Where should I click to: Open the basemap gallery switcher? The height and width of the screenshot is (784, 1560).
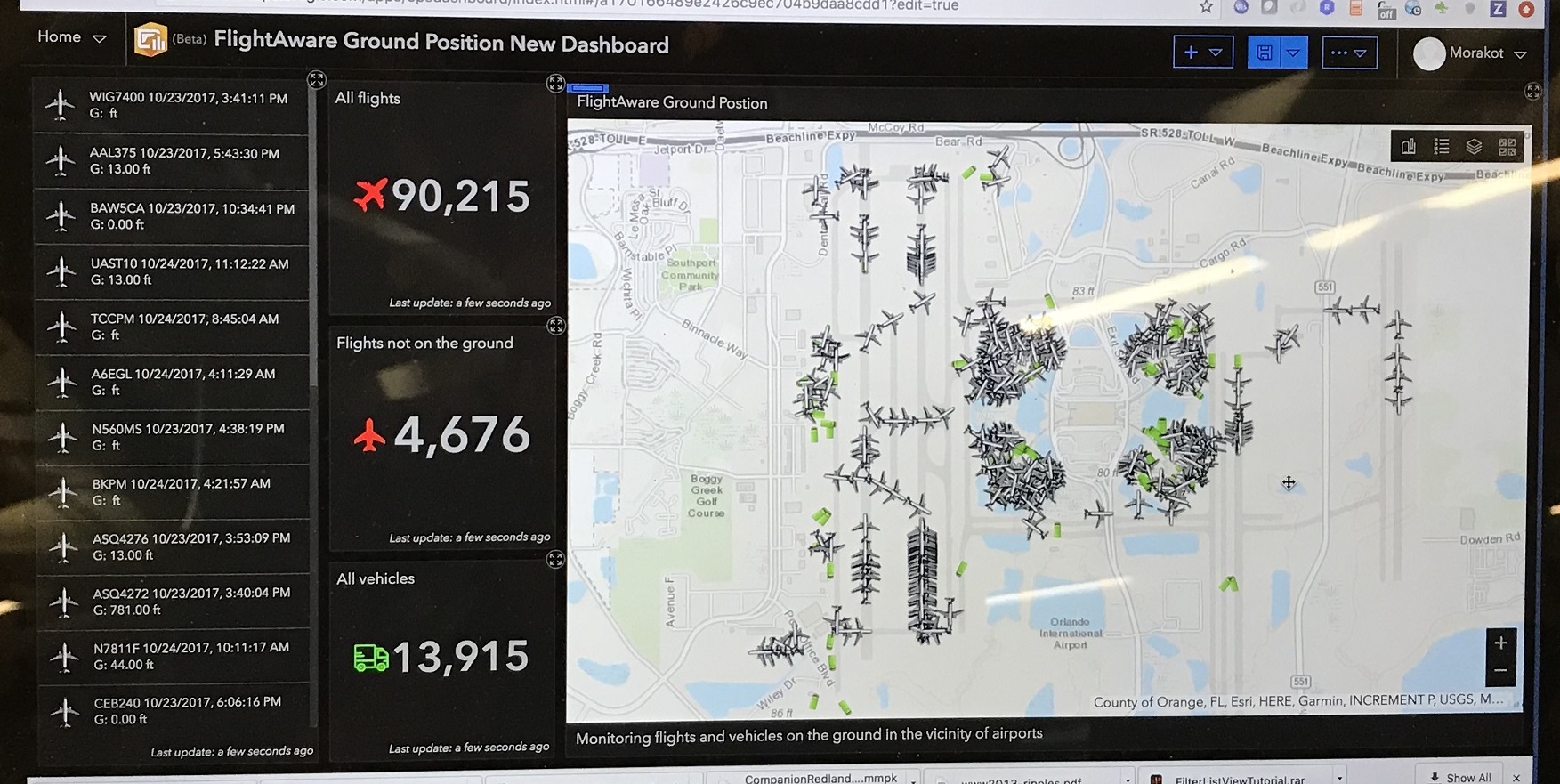1507,147
